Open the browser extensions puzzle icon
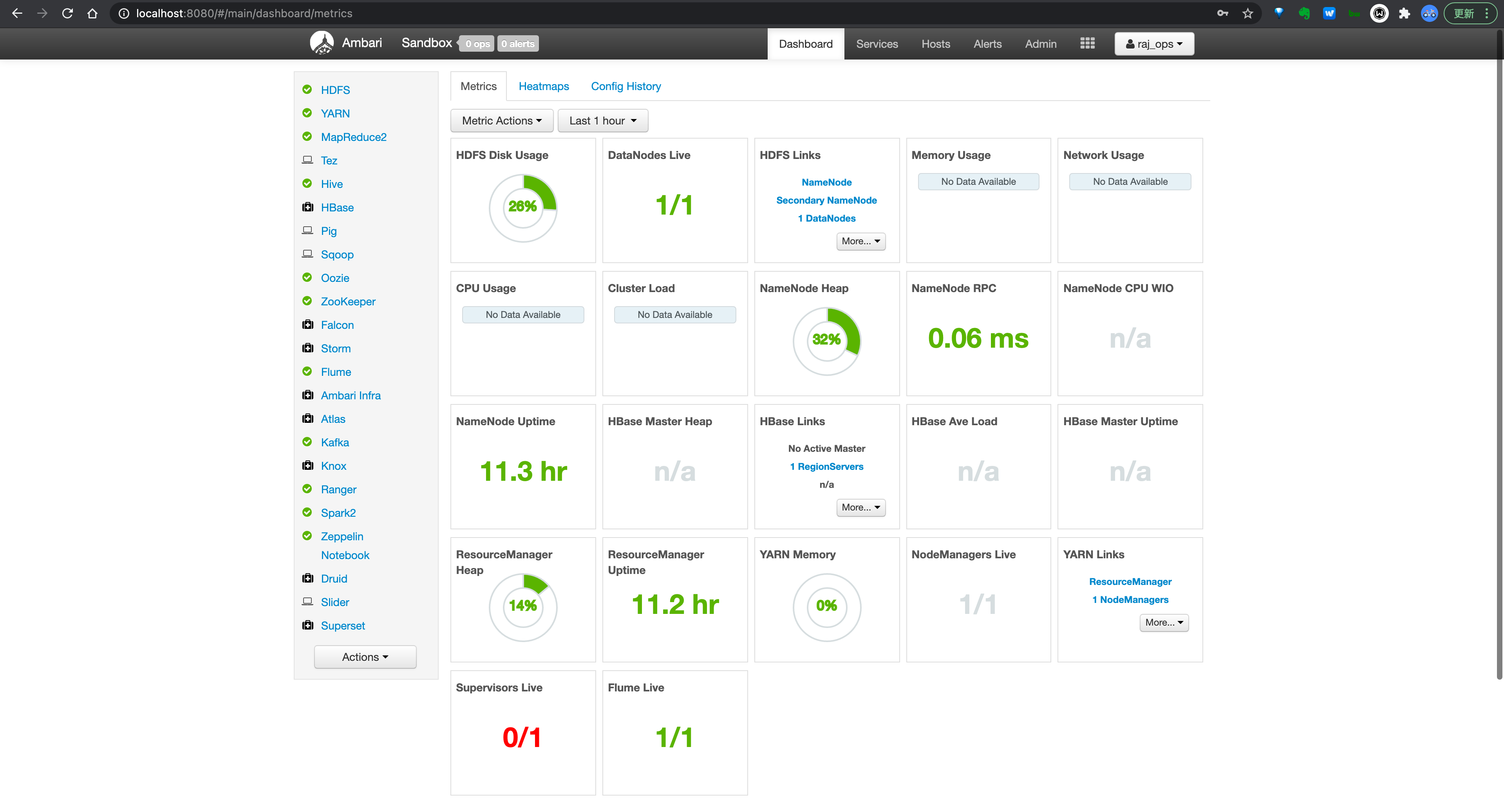Screen dimensions: 1504x812 pos(1404,13)
